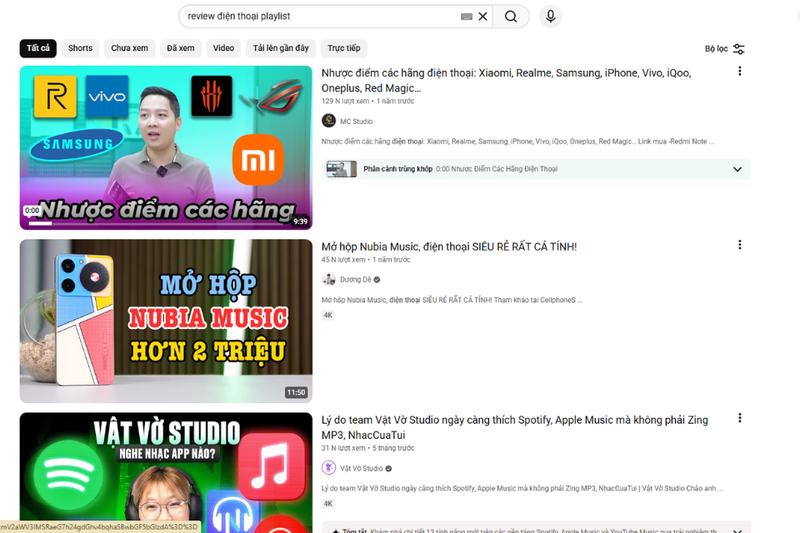Open the Nhược điểm các hãng video thumbnail
The height and width of the screenshot is (533, 800).
pos(166,148)
